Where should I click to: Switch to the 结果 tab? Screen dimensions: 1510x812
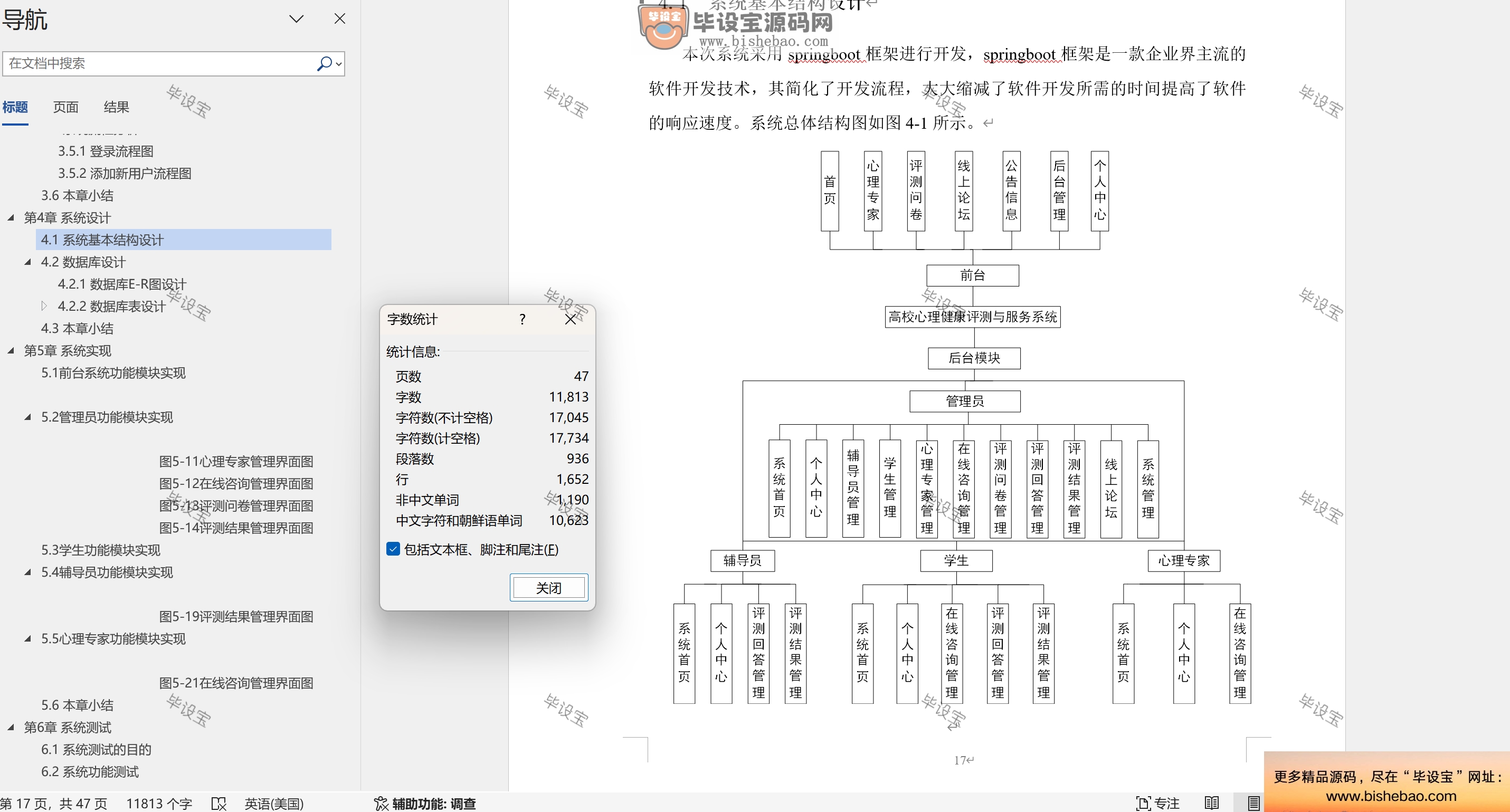[x=116, y=107]
